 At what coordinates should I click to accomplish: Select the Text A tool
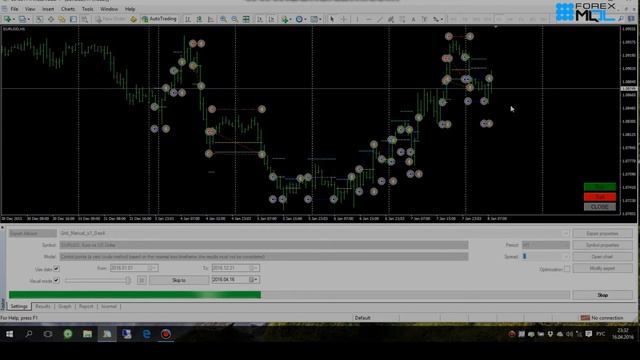point(413,19)
